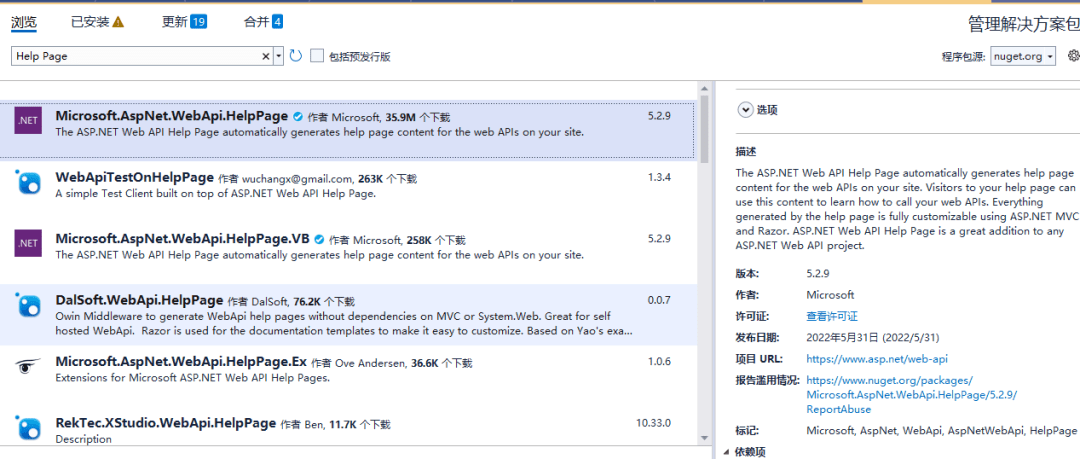
Task: Collapse the 依赖项 section triangle
Action: [728, 453]
